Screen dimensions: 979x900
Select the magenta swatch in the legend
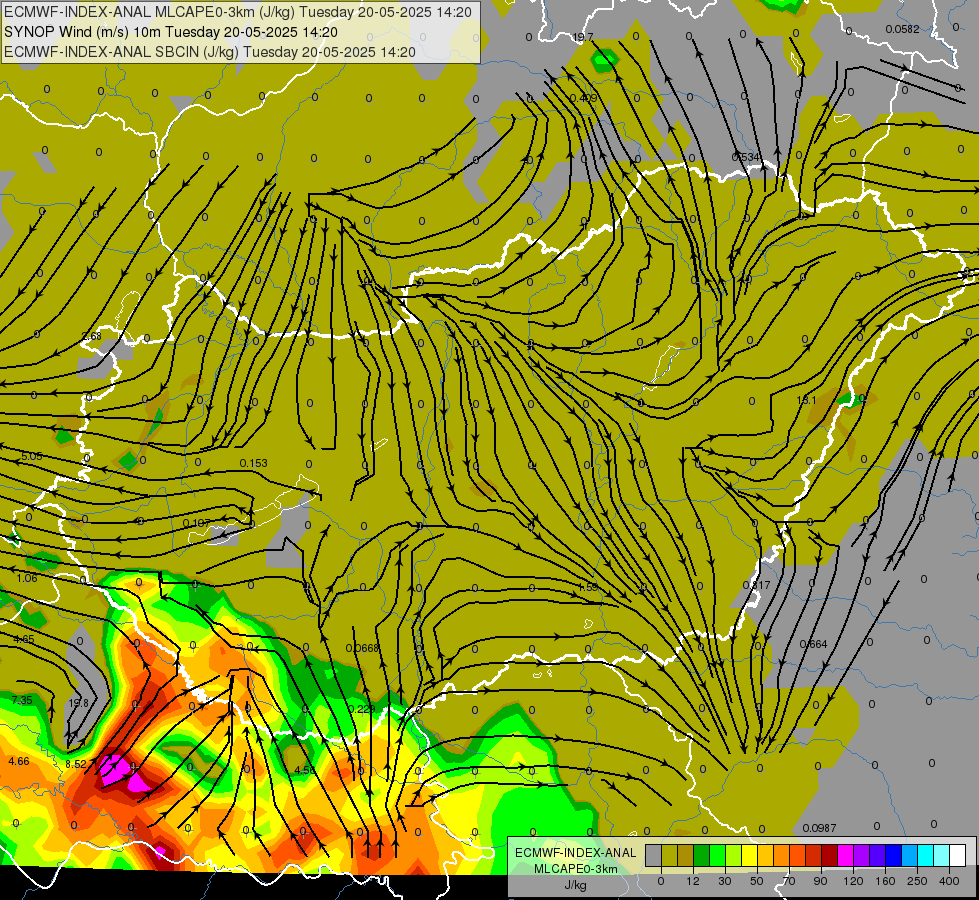845,855
